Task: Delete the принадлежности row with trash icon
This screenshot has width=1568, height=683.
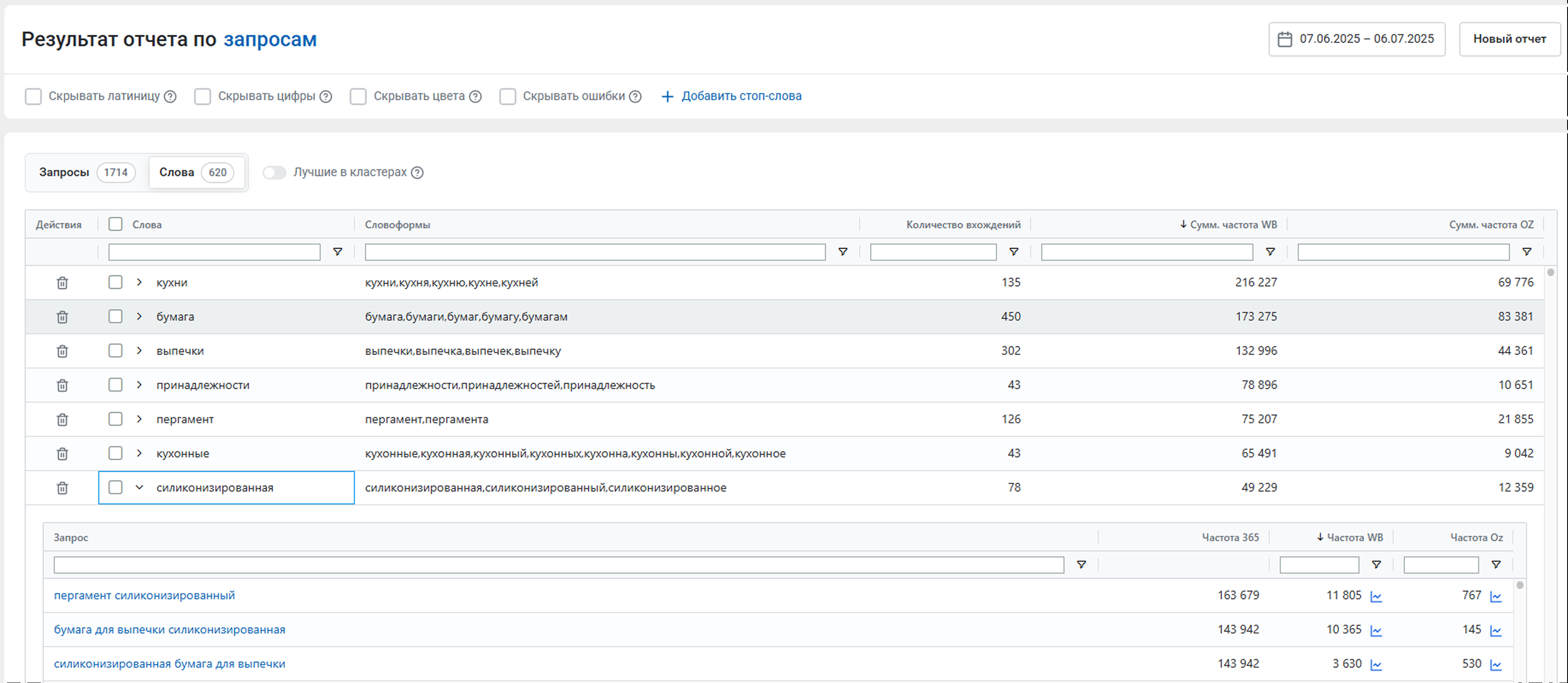Action: 62,385
